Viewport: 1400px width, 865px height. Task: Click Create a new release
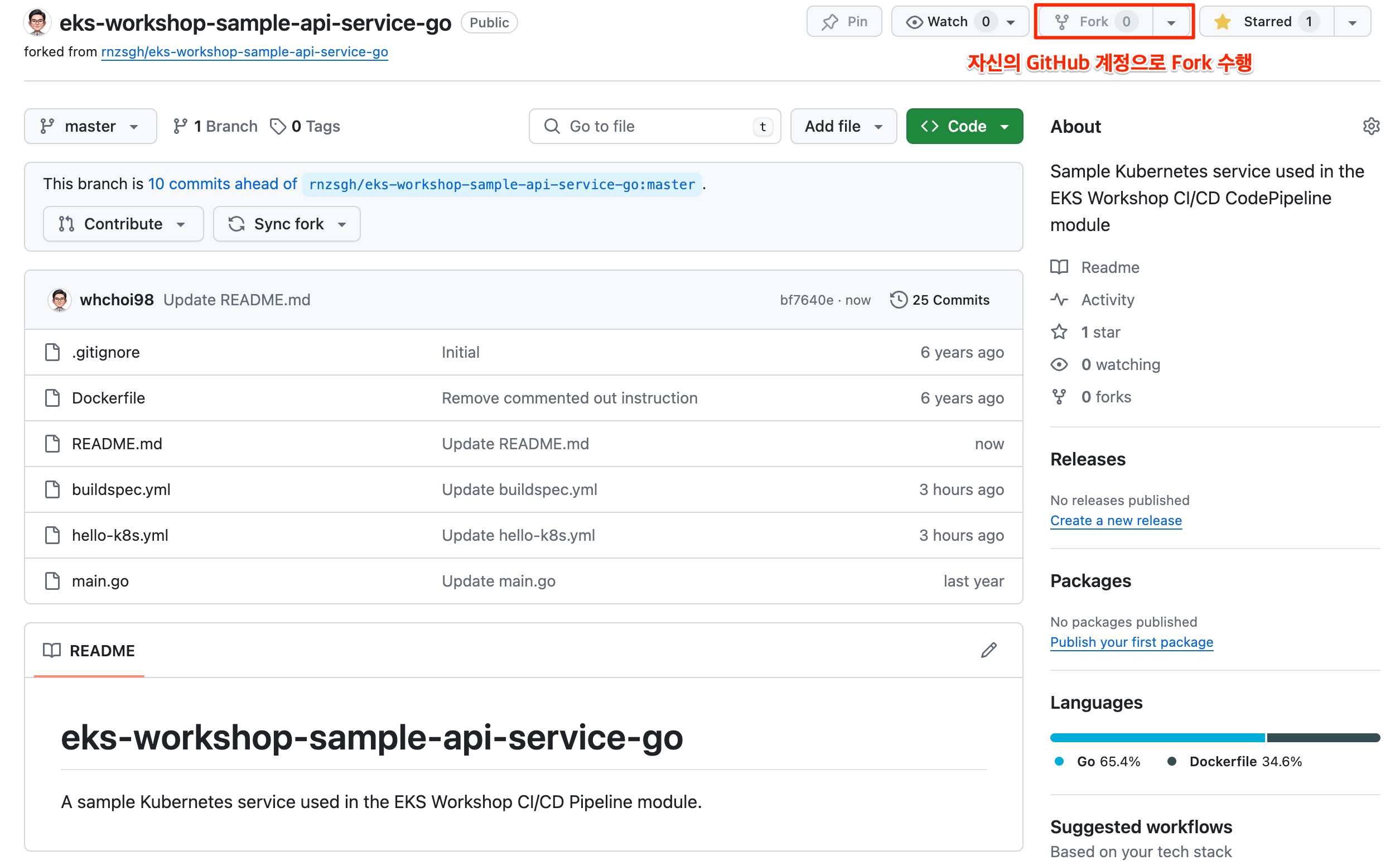point(1116,521)
